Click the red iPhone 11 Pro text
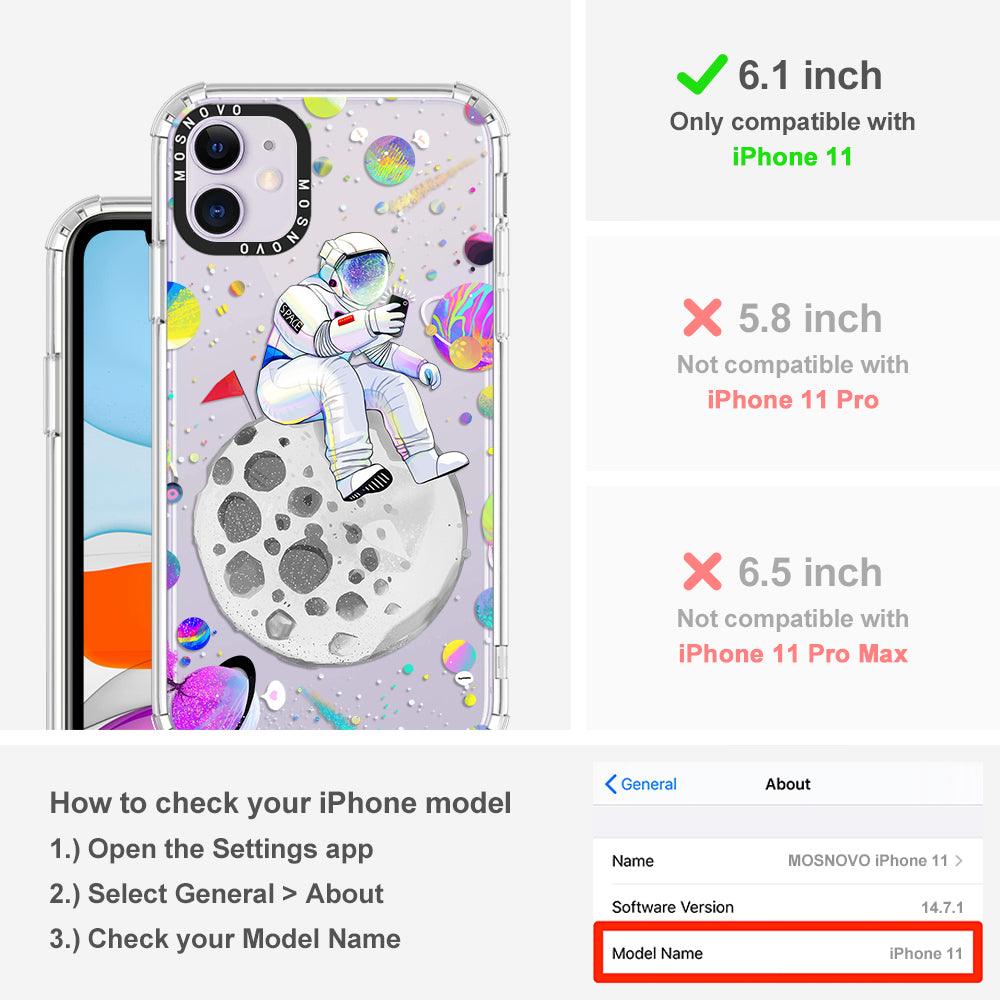Screen dimensions: 1000x1000 point(793,400)
